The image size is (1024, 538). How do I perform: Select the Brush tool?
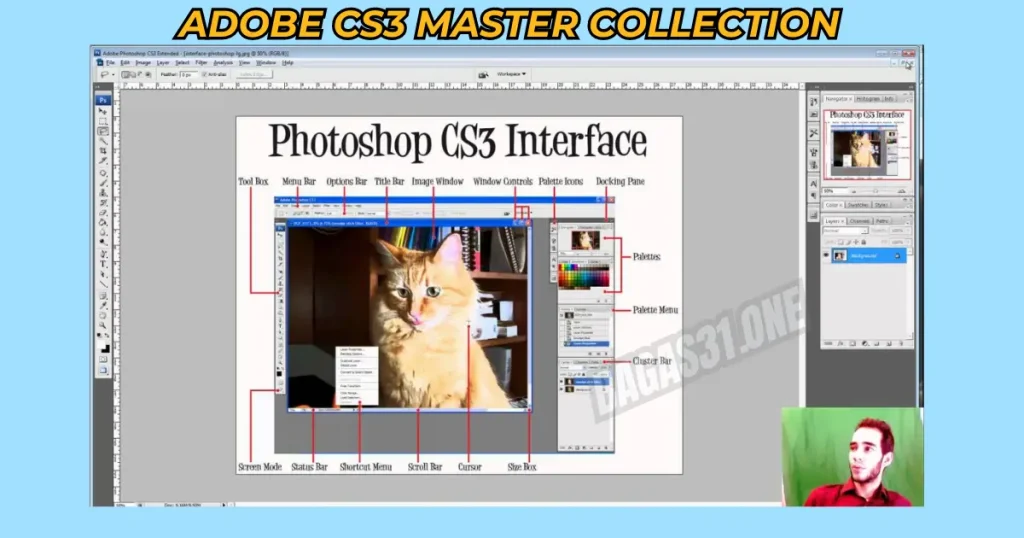click(x=103, y=183)
